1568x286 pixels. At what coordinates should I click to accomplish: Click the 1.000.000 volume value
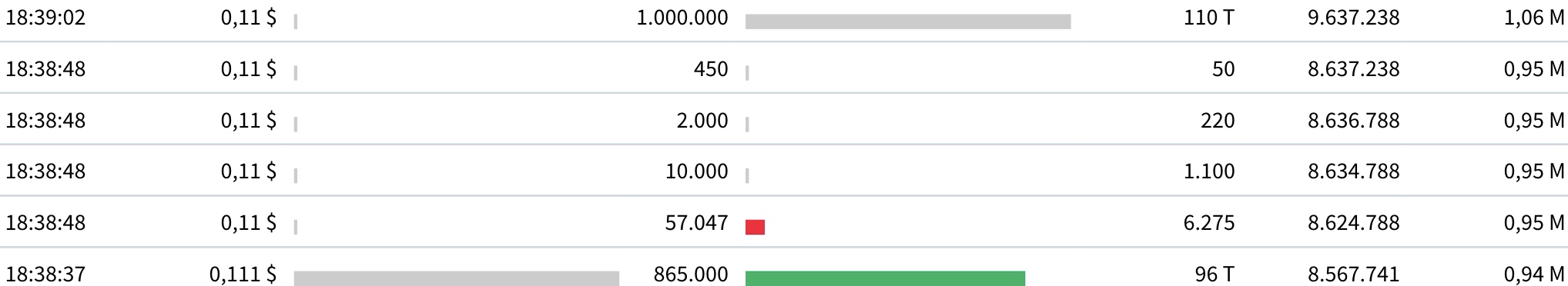(x=682, y=18)
